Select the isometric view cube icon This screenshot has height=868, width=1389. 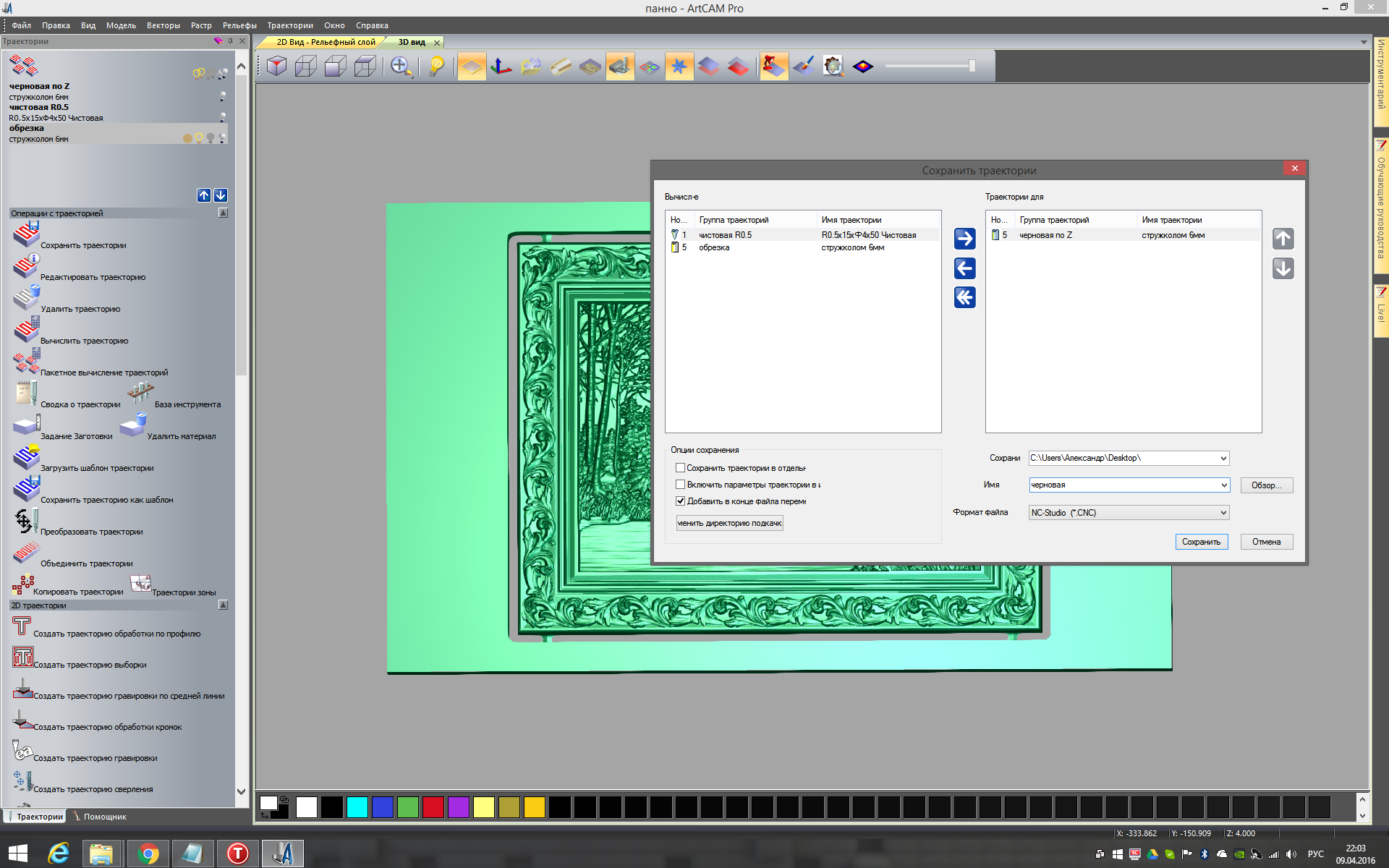[x=276, y=67]
